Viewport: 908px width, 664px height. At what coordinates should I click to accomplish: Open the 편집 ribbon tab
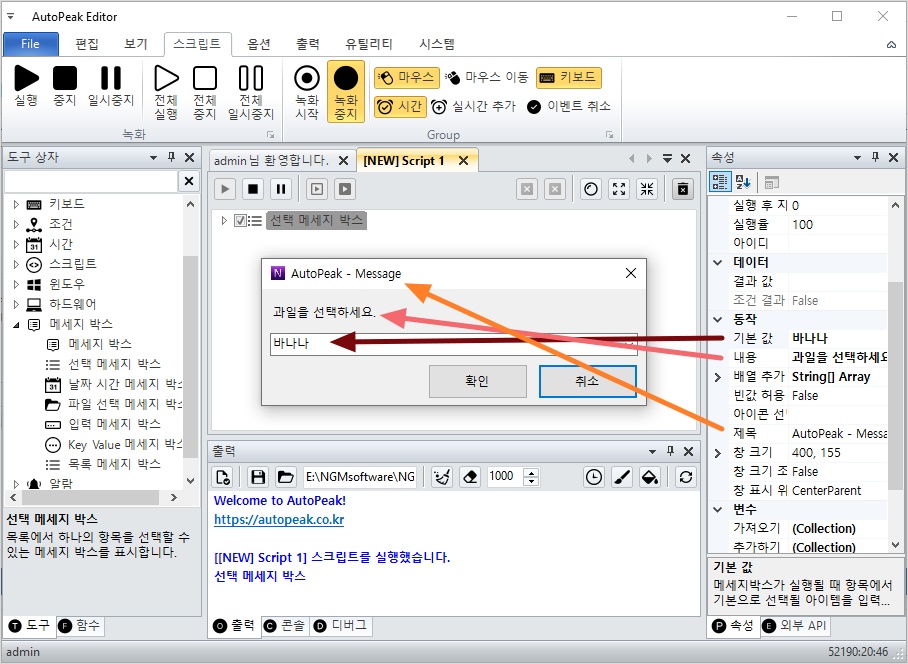coord(87,44)
